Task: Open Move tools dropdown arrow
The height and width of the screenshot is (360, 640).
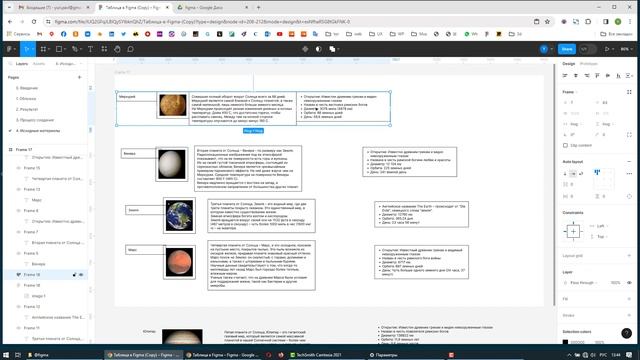Action: point(33,49)
